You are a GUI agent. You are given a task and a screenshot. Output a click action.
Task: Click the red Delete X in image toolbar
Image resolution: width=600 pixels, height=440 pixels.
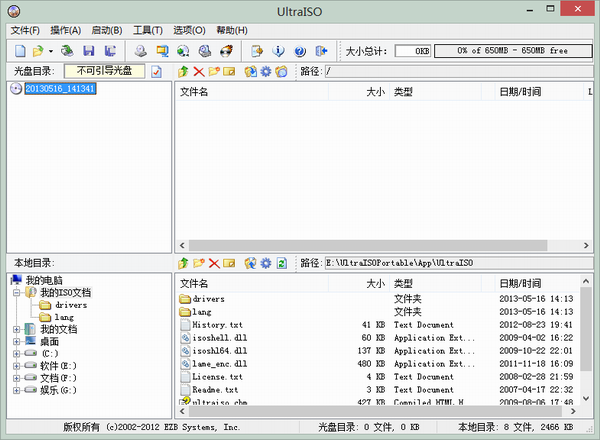199,71
